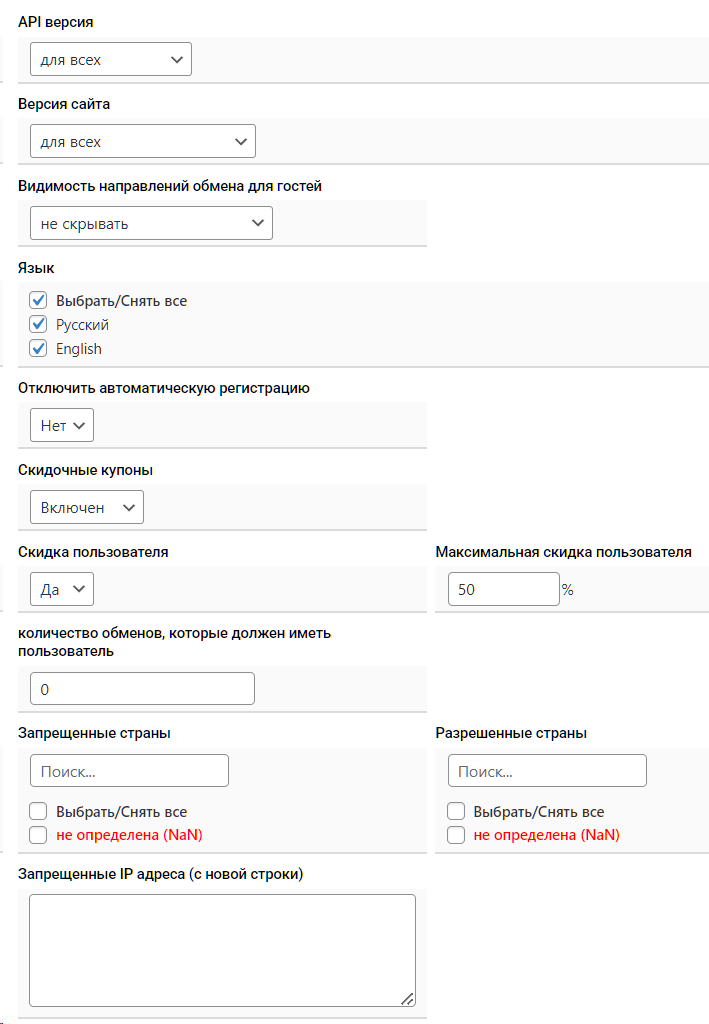
Task: Uncheck the Русский language checkbox
Action: pos(39,324)
